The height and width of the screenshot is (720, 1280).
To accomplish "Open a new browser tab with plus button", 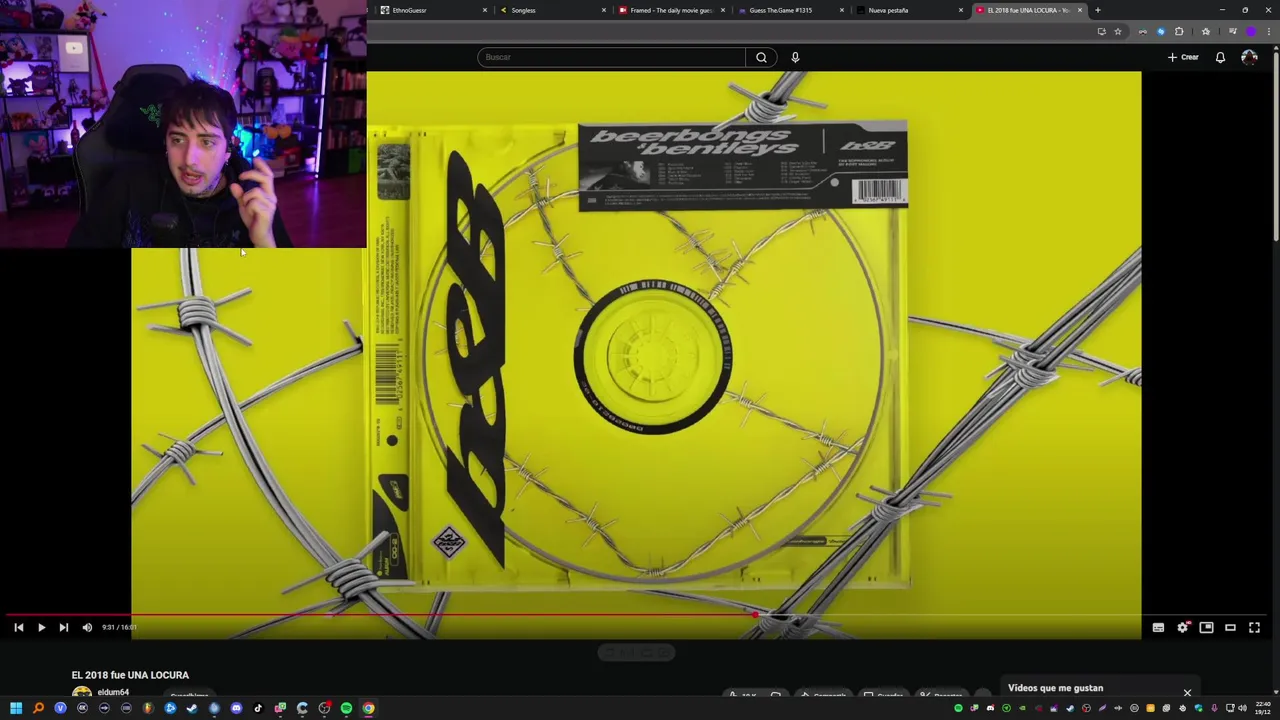I will (x=1098, y=10).
